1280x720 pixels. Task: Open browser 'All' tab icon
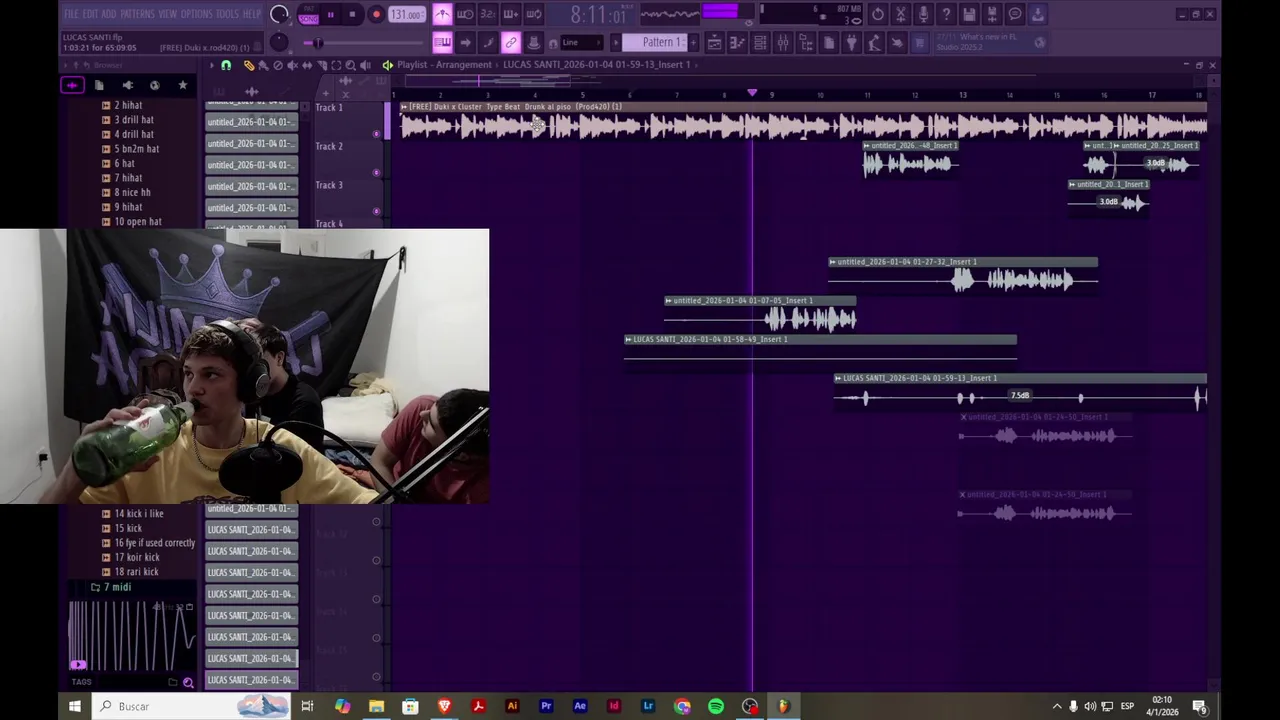click(x=72, y=85)
